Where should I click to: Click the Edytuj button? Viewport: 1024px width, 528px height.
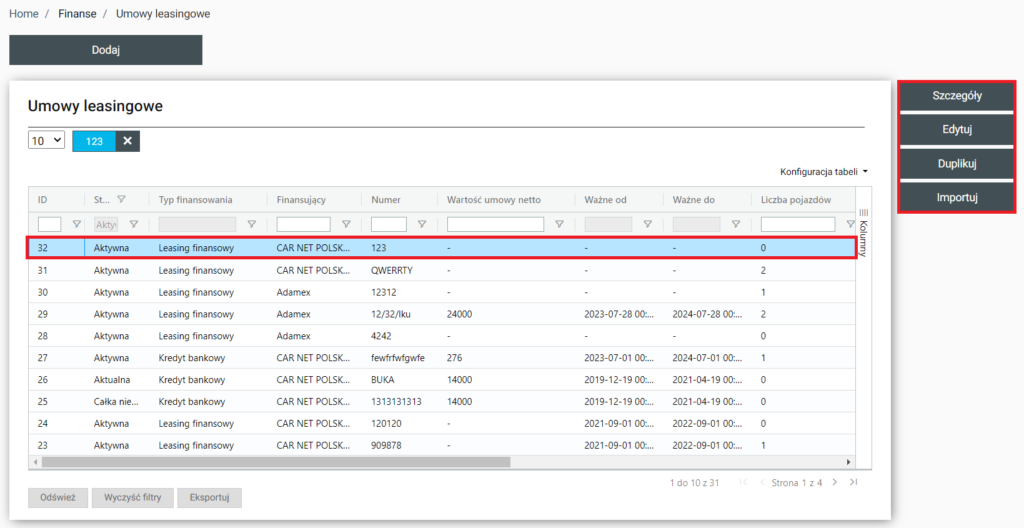coord(956,130)
